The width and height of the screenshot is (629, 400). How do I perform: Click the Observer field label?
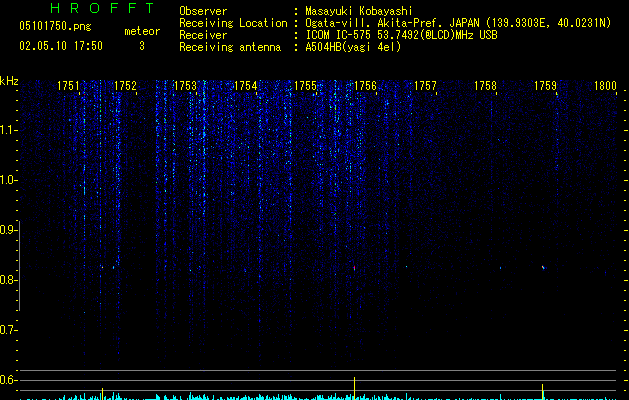(x=203, y=11)
